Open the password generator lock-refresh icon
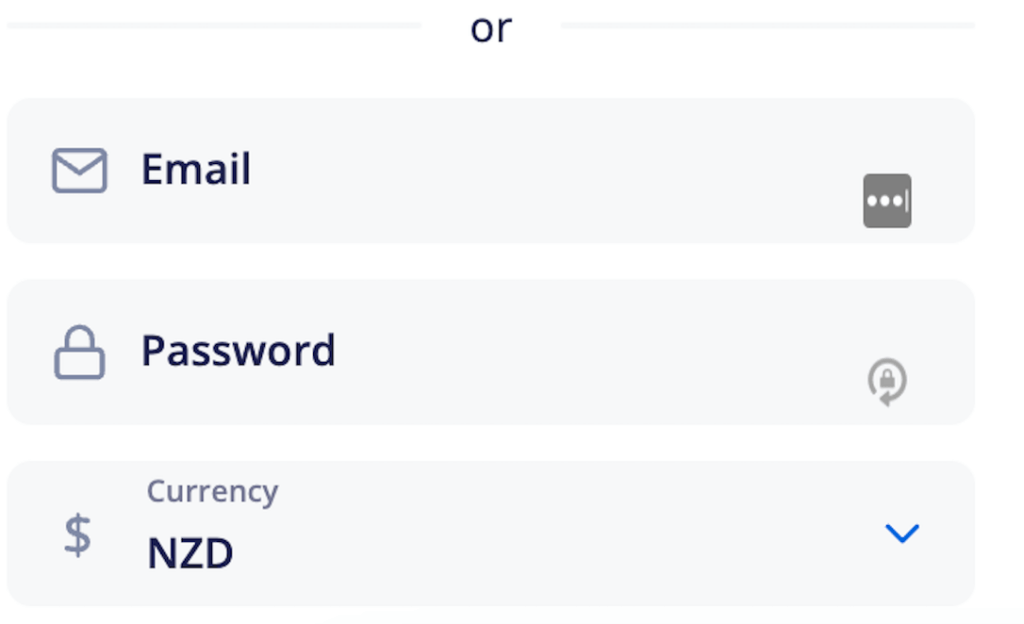Viewport: 1024px width, 624px height. point(887,381)
